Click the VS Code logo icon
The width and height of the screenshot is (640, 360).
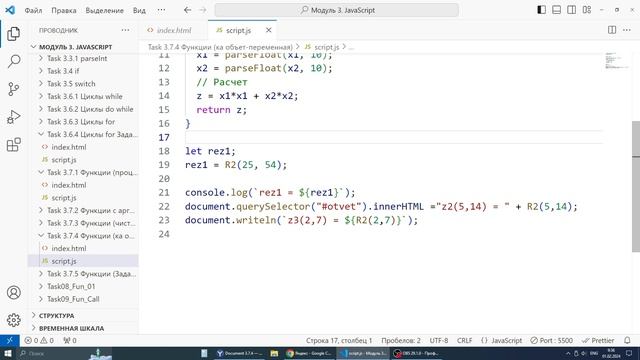pyautogui.click(x=10, y=10)
